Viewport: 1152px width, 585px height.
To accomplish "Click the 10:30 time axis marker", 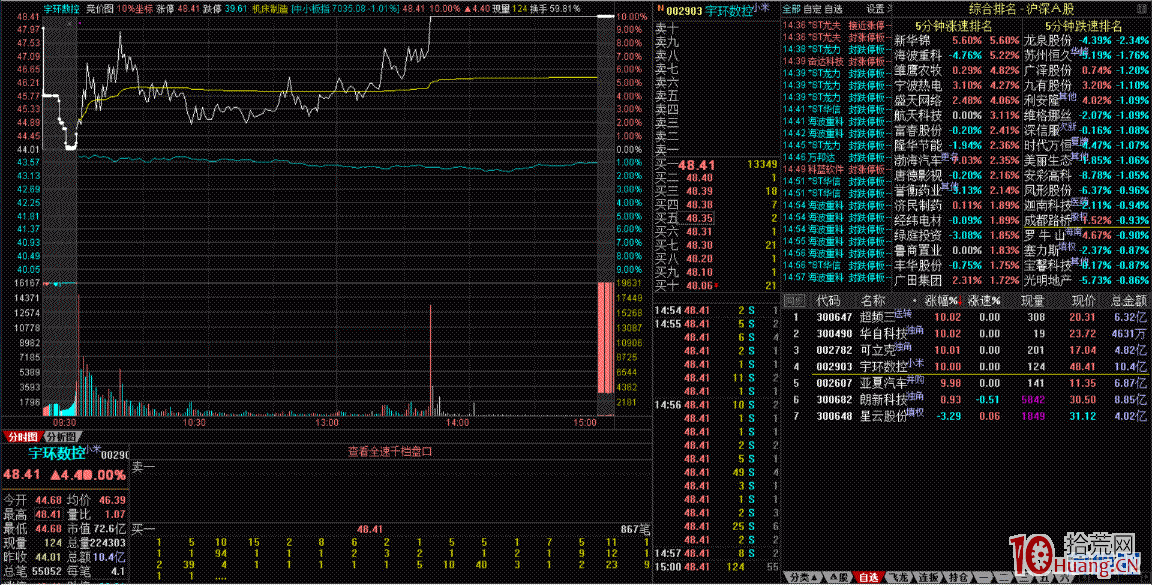I will (x=195, y=423).
